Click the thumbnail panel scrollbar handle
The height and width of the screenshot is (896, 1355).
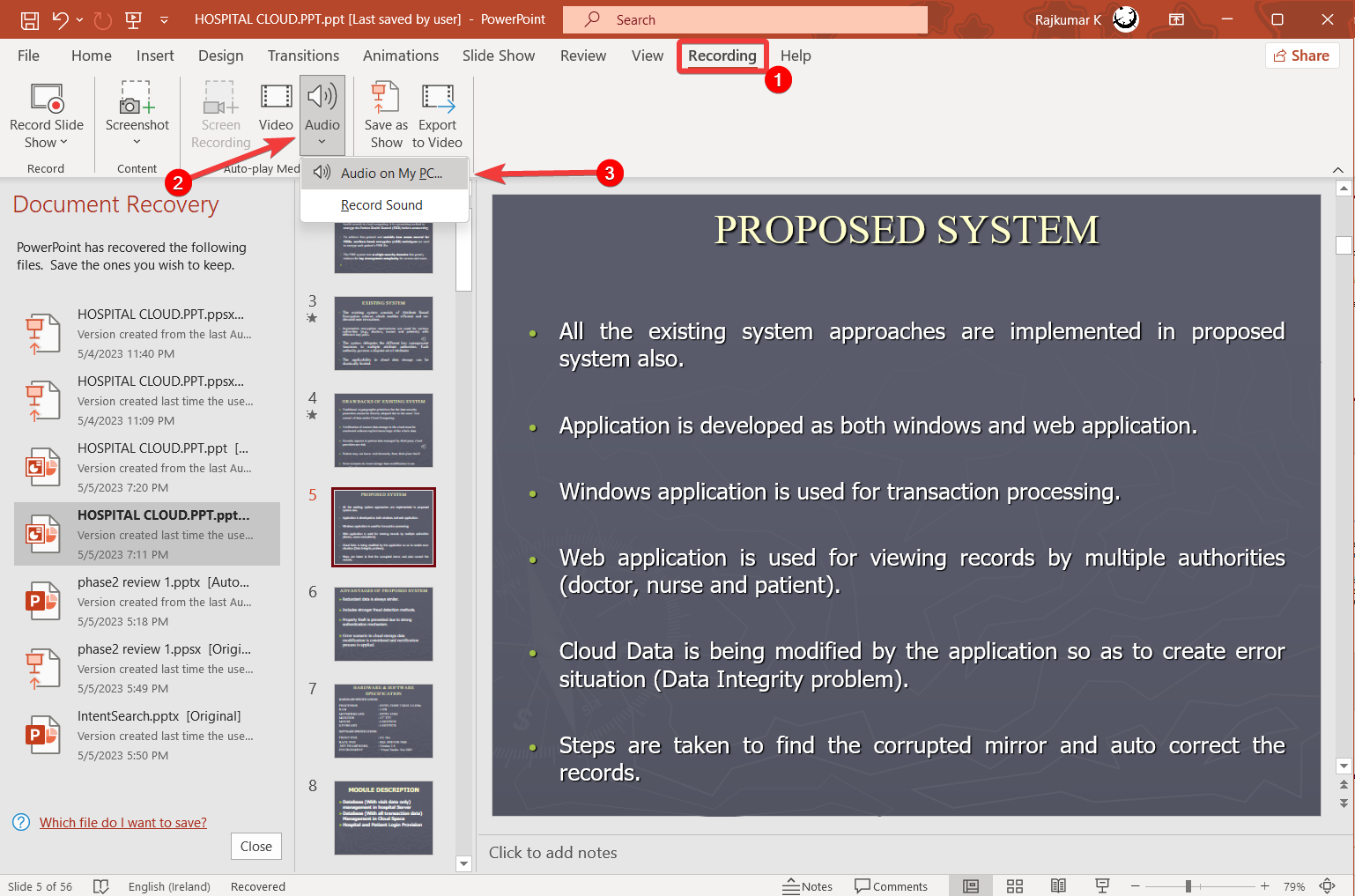pos(463,250)
